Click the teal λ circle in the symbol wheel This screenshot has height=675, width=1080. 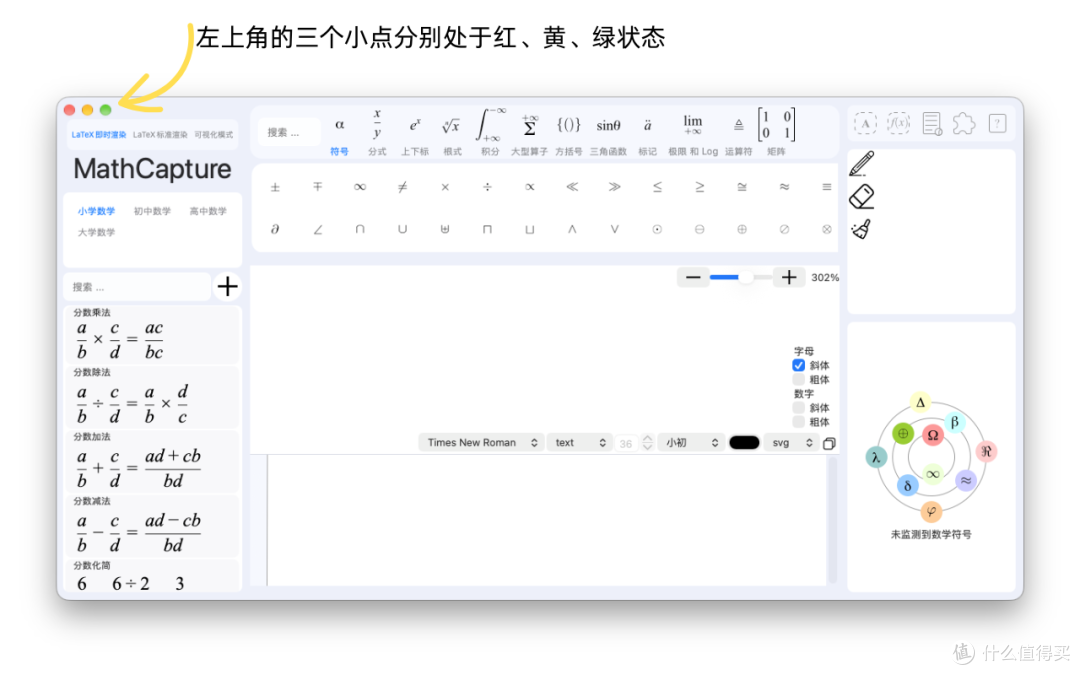pyautogui.click(x=875, y=457)
